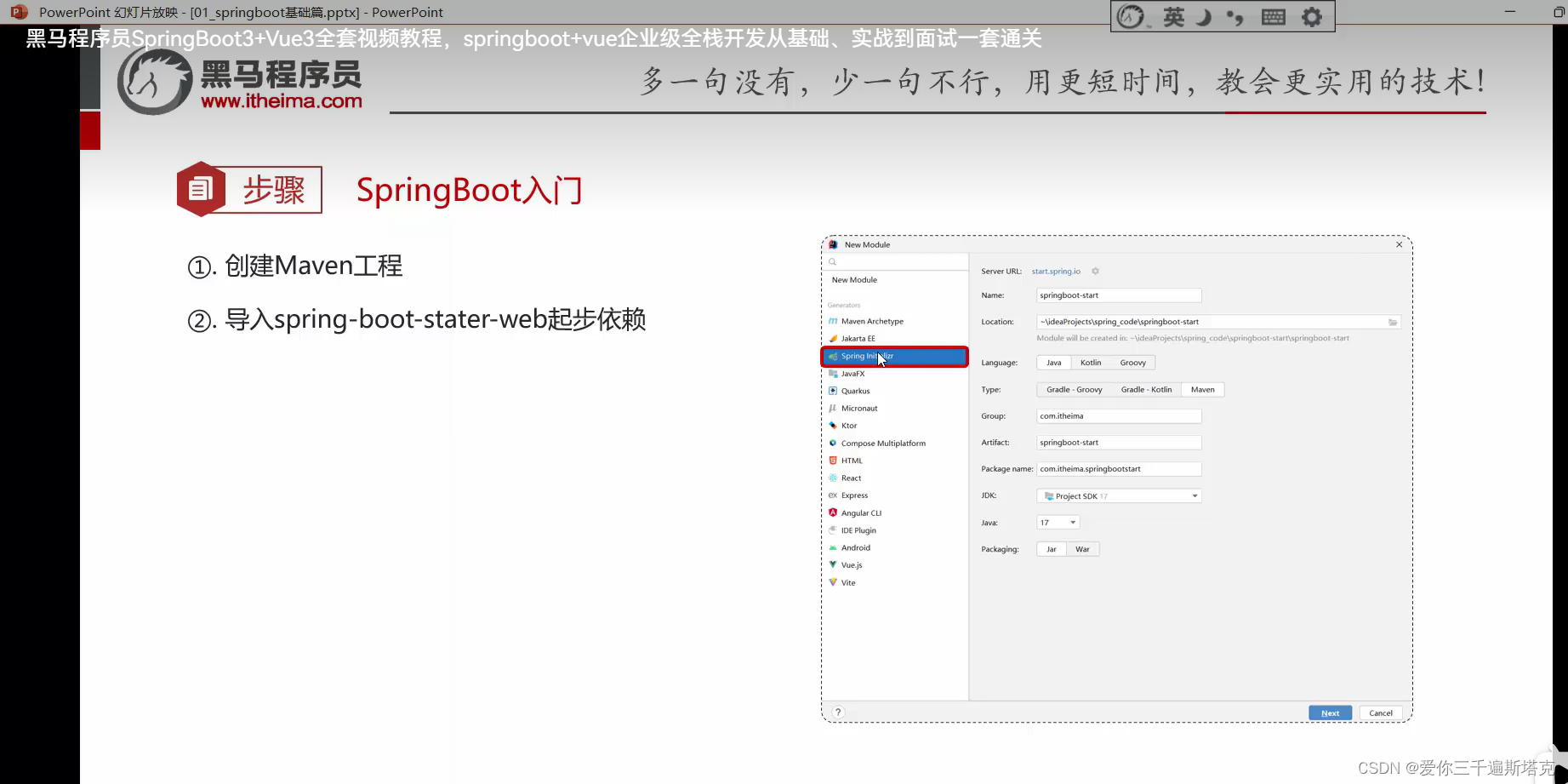Expand the Java version 17 dropdown
Viewport: 1568px width, 784px height.
[x=1057, y=522]
